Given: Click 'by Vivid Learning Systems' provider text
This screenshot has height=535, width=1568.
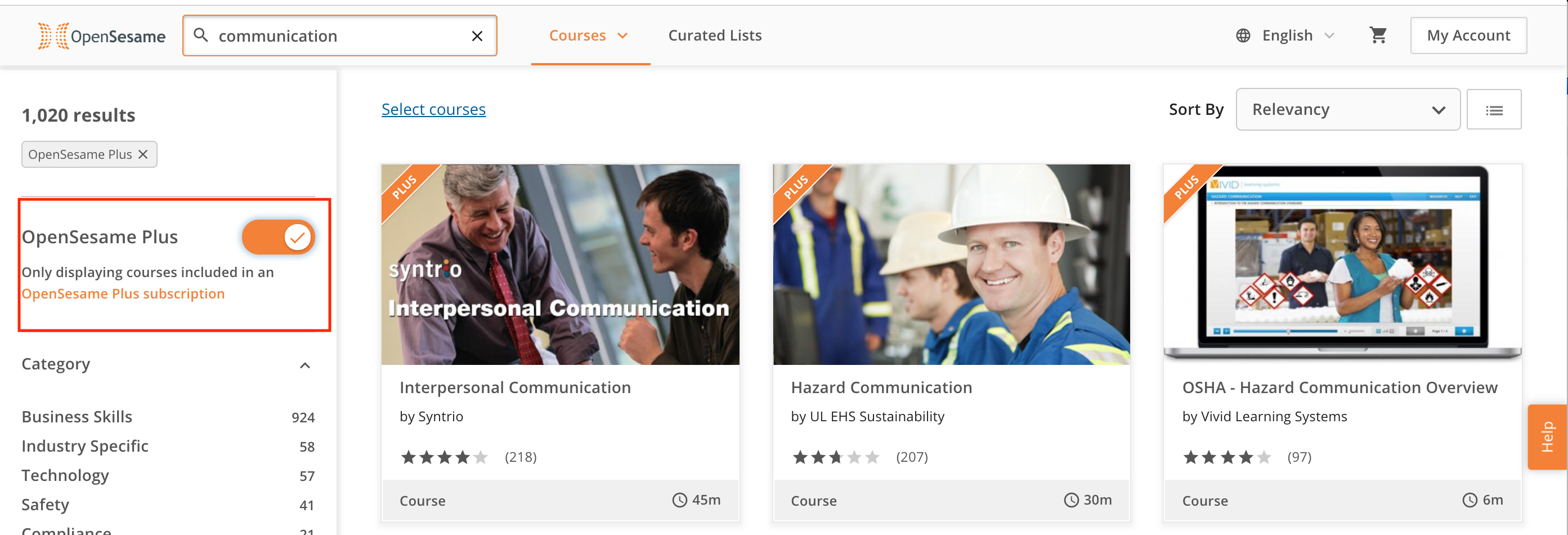Looking at the screenshot, I should coord(1264,417).
